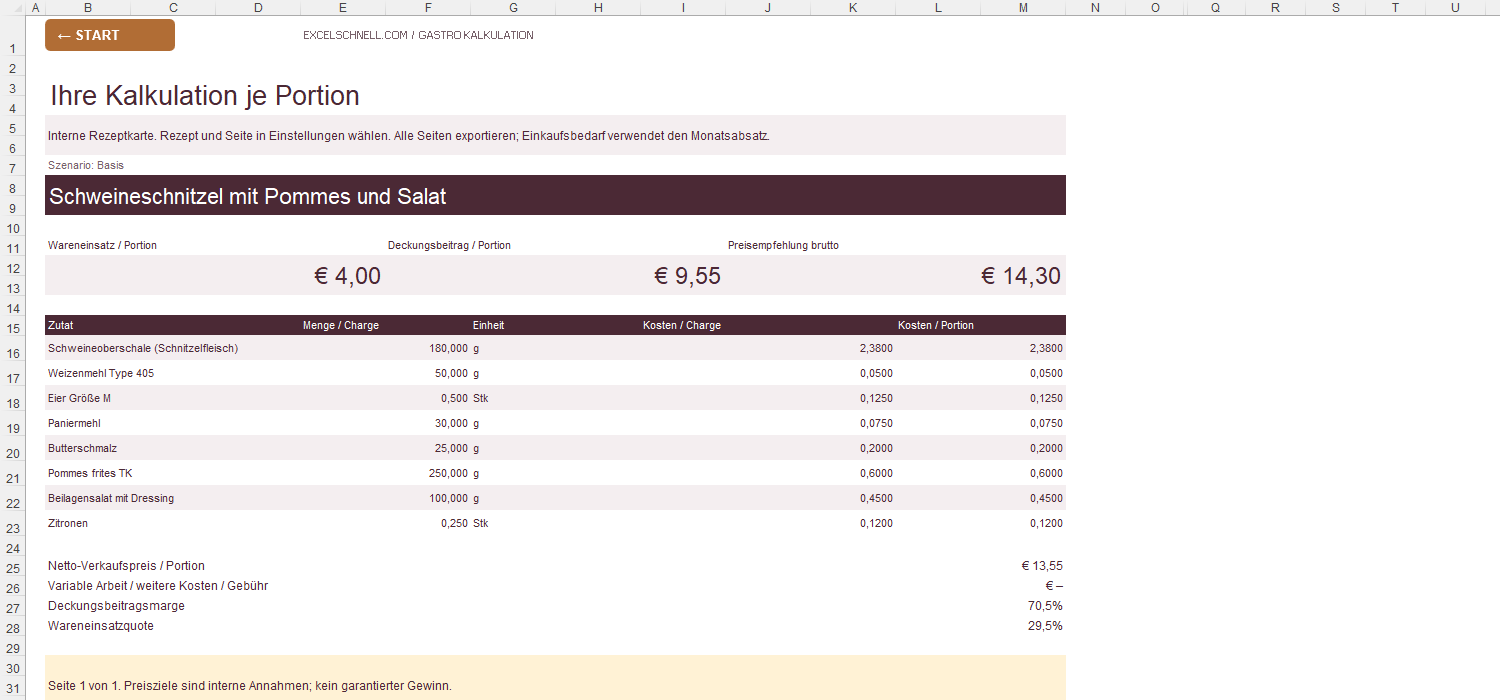
Task: Click the Seite 1 von 1 footer note
Action: (x=250, y=686)
